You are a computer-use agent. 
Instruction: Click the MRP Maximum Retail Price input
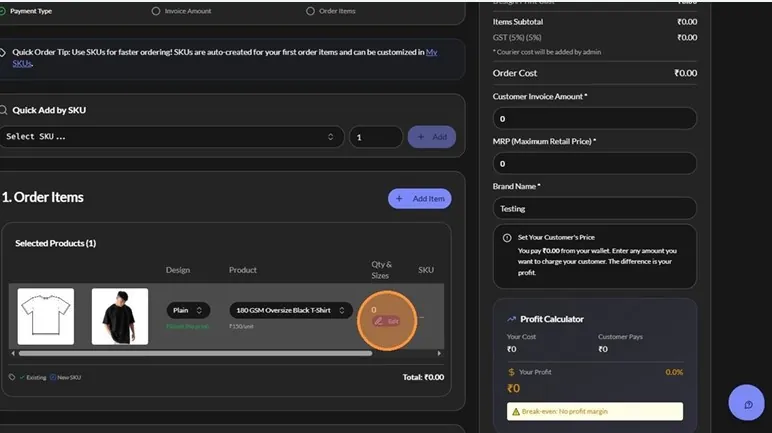coord(595,164)
